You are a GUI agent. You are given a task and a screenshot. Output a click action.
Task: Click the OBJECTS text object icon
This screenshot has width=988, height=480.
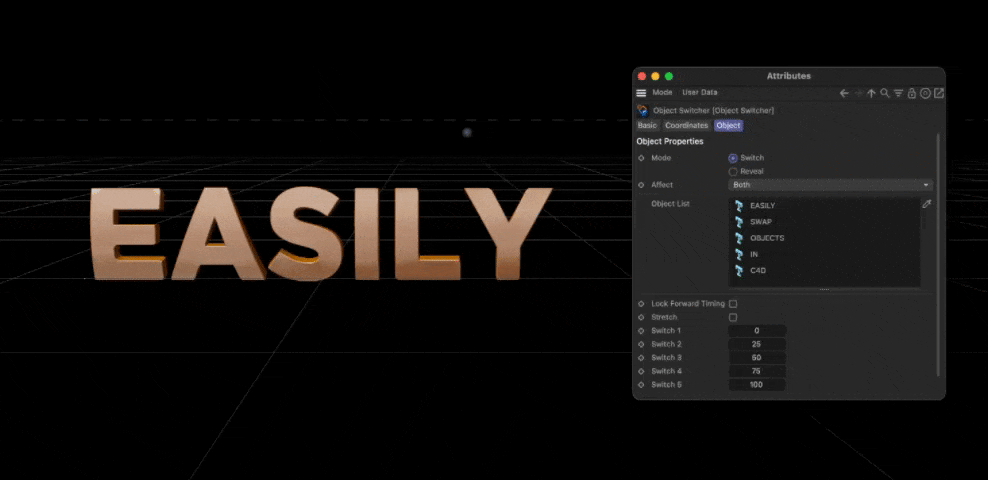[x=739, y=238]
